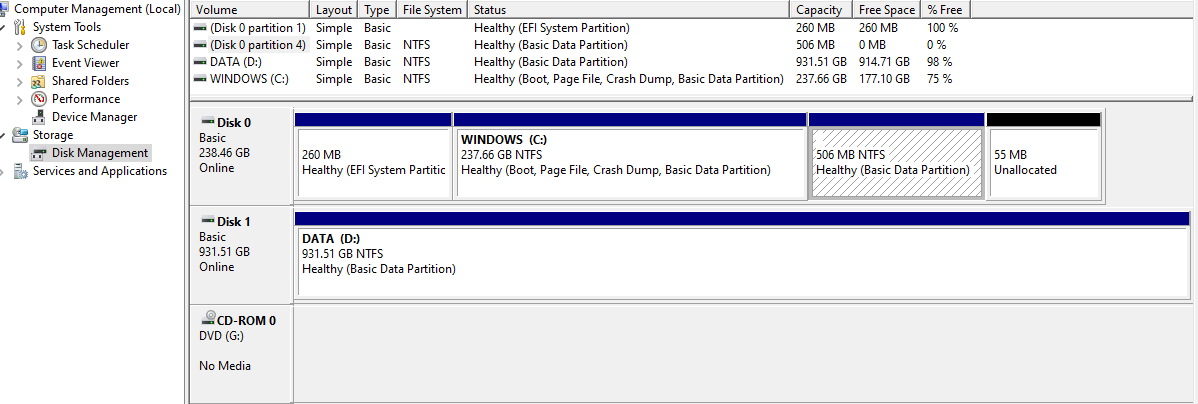Click the CD-ROM 0 drive icon

[x=209, y=320]
